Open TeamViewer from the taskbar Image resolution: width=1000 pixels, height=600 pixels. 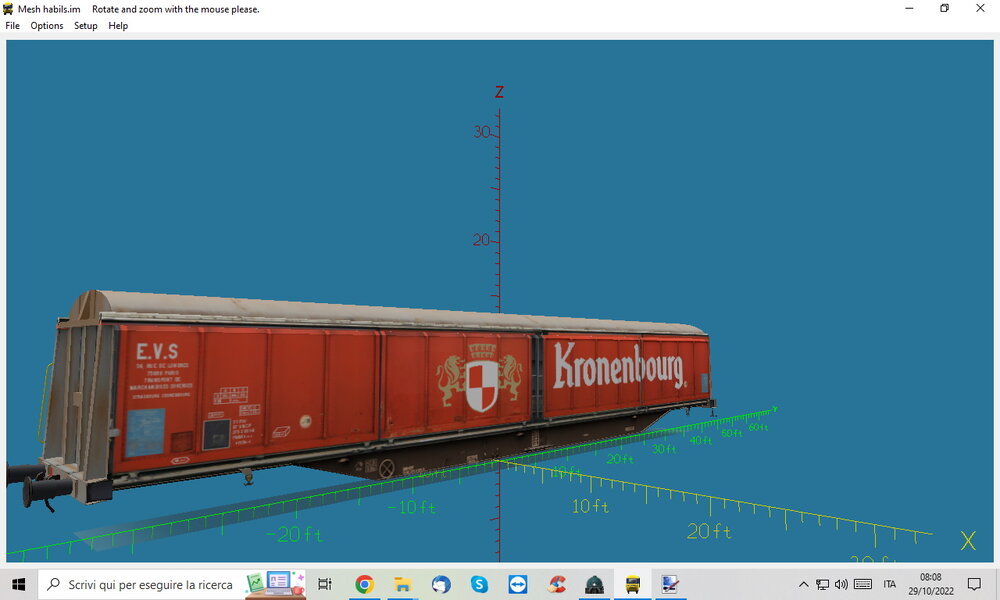517,584
